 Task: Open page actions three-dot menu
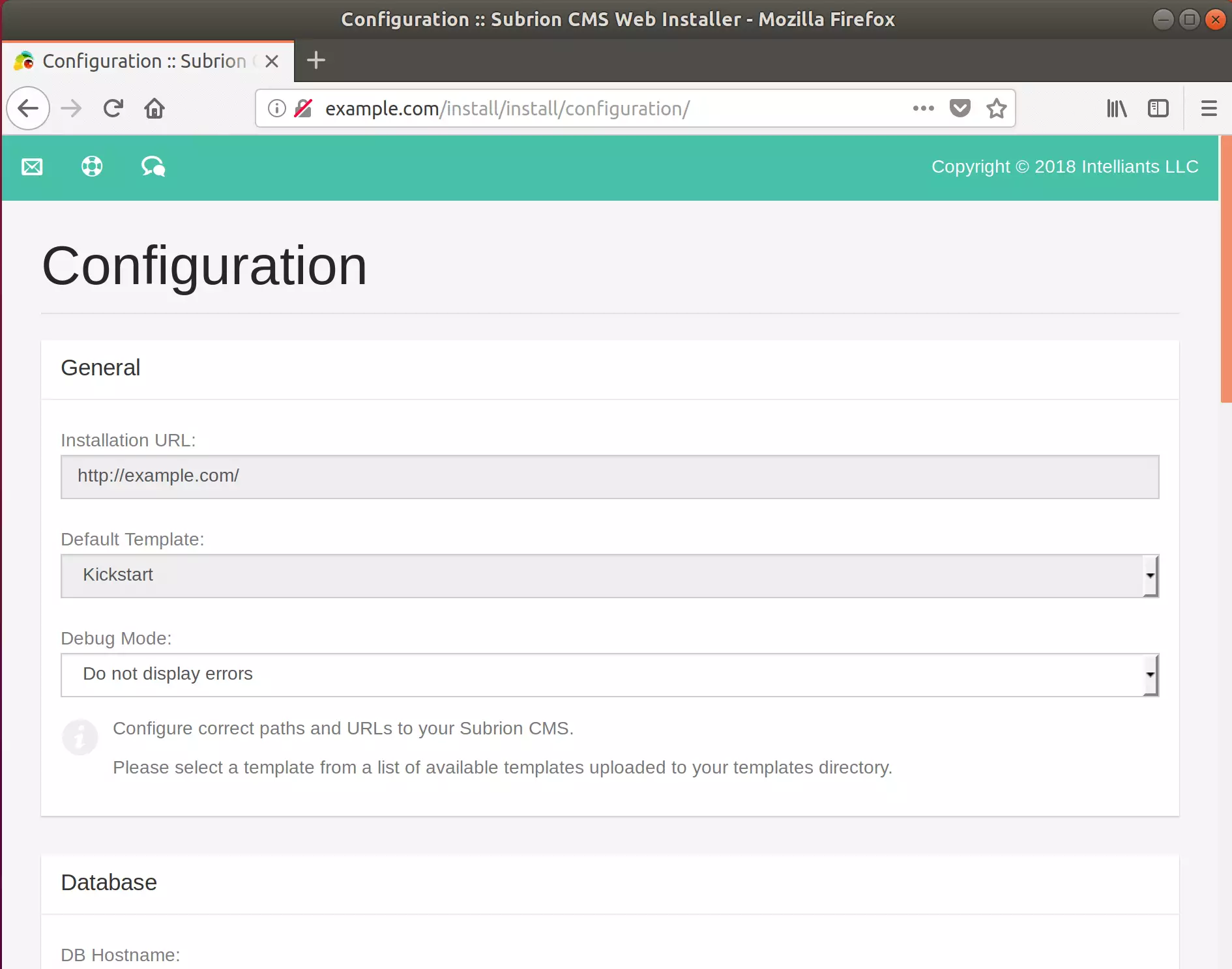pyautogui.click(x=923, y=108)
